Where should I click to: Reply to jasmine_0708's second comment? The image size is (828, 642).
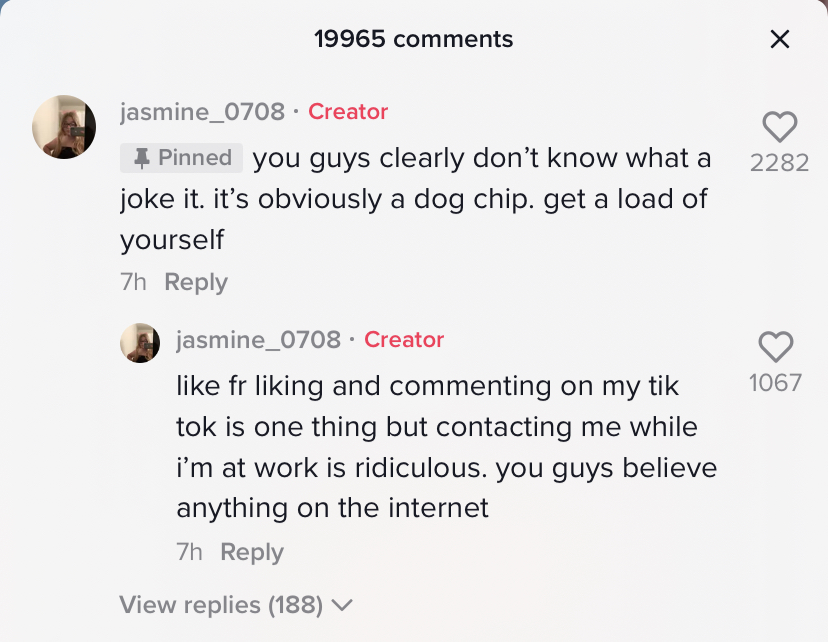tap(251, 551)
